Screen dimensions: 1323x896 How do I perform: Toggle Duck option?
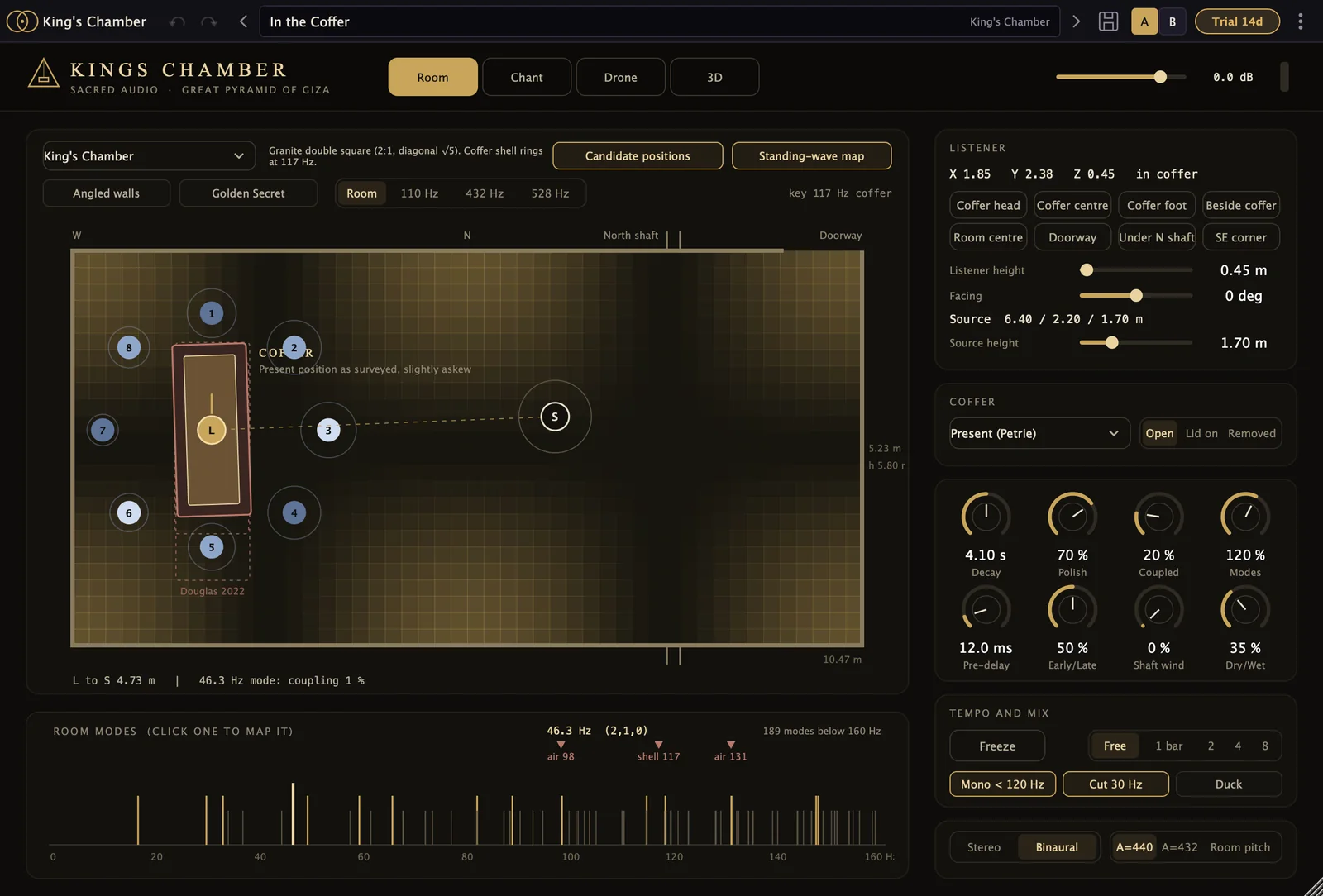click(x=1229, y=784)
